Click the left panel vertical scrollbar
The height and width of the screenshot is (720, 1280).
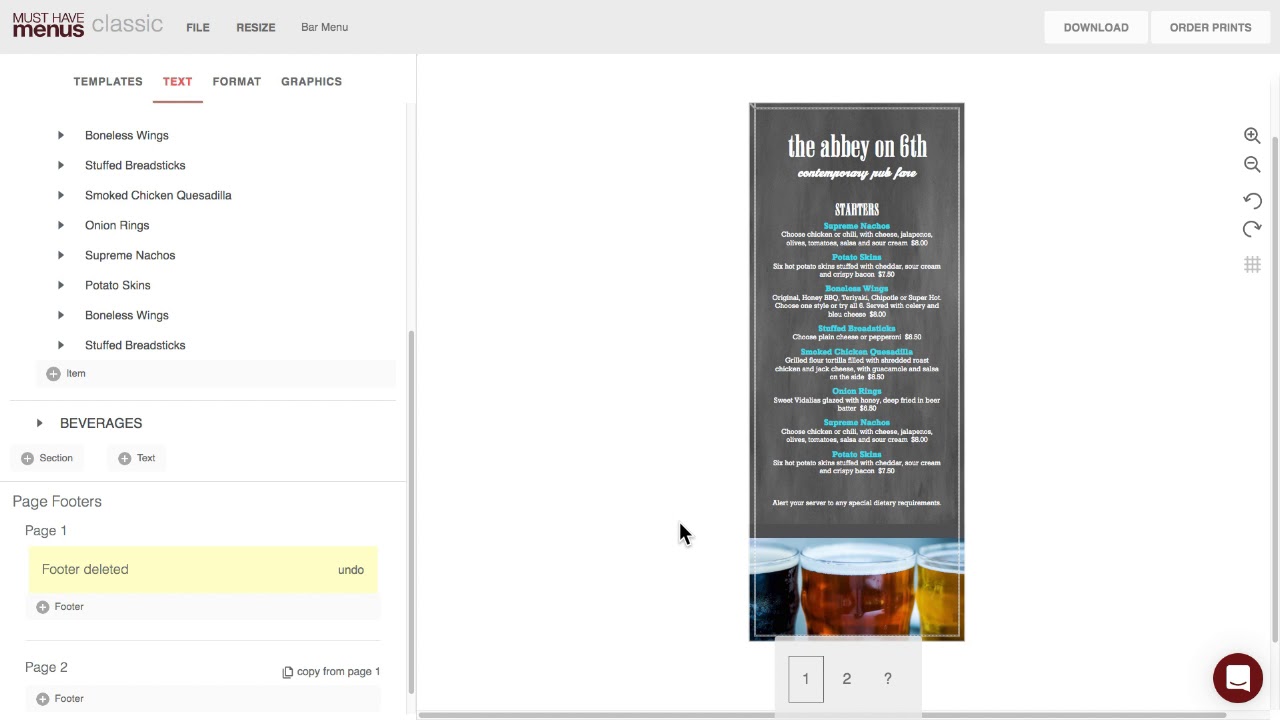(411, 510)
